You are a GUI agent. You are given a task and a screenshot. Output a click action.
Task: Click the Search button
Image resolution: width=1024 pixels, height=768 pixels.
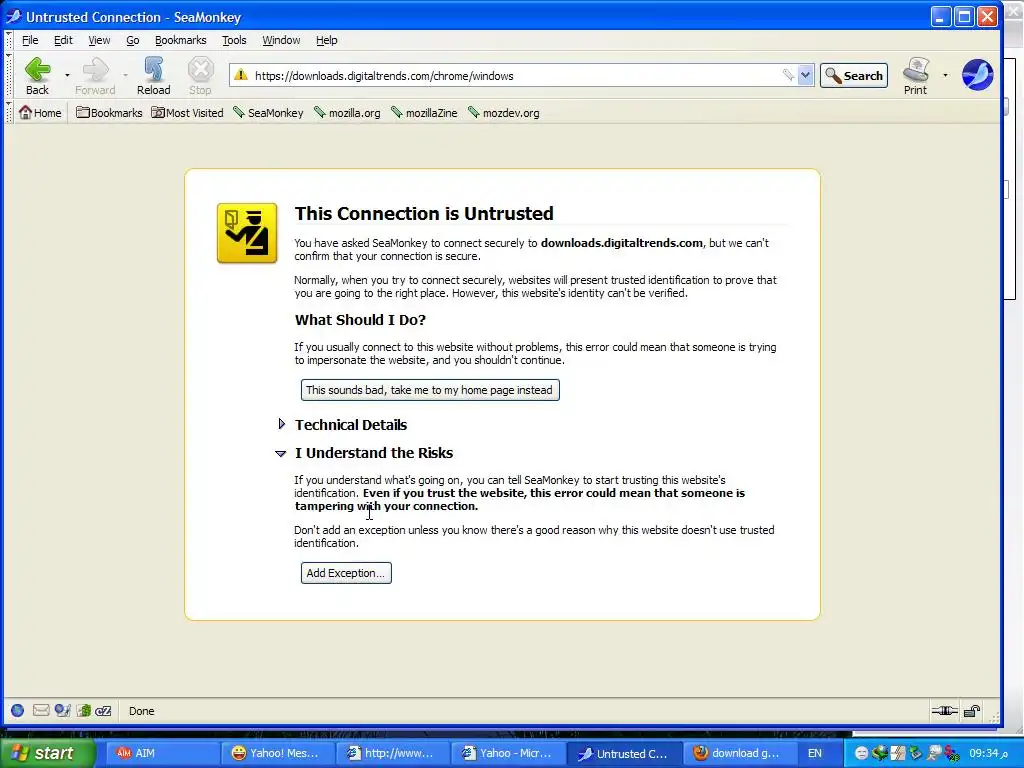[854, 76]
